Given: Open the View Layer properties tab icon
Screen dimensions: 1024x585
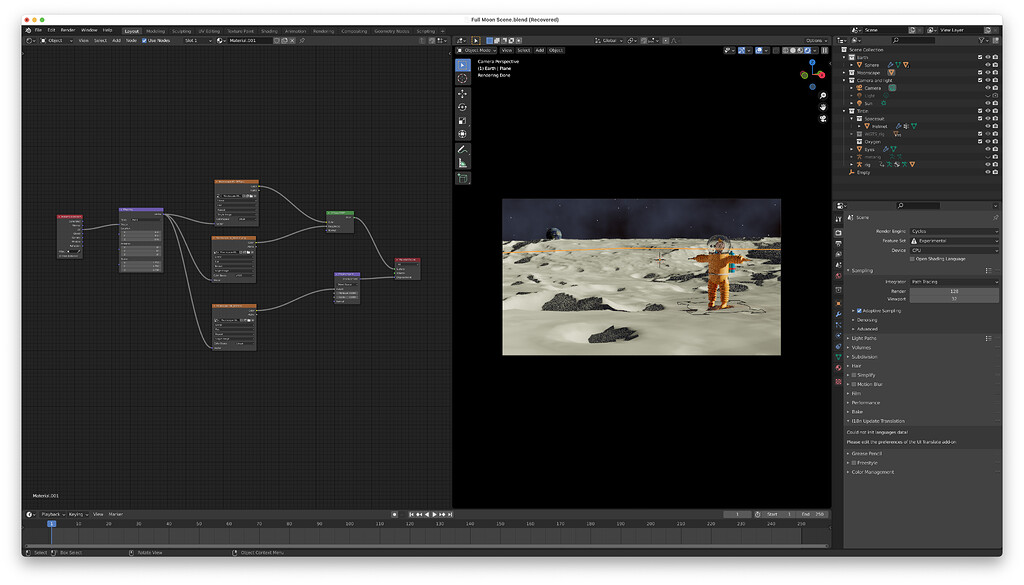Looking at the screenshot, I should [x=839, y=255].
